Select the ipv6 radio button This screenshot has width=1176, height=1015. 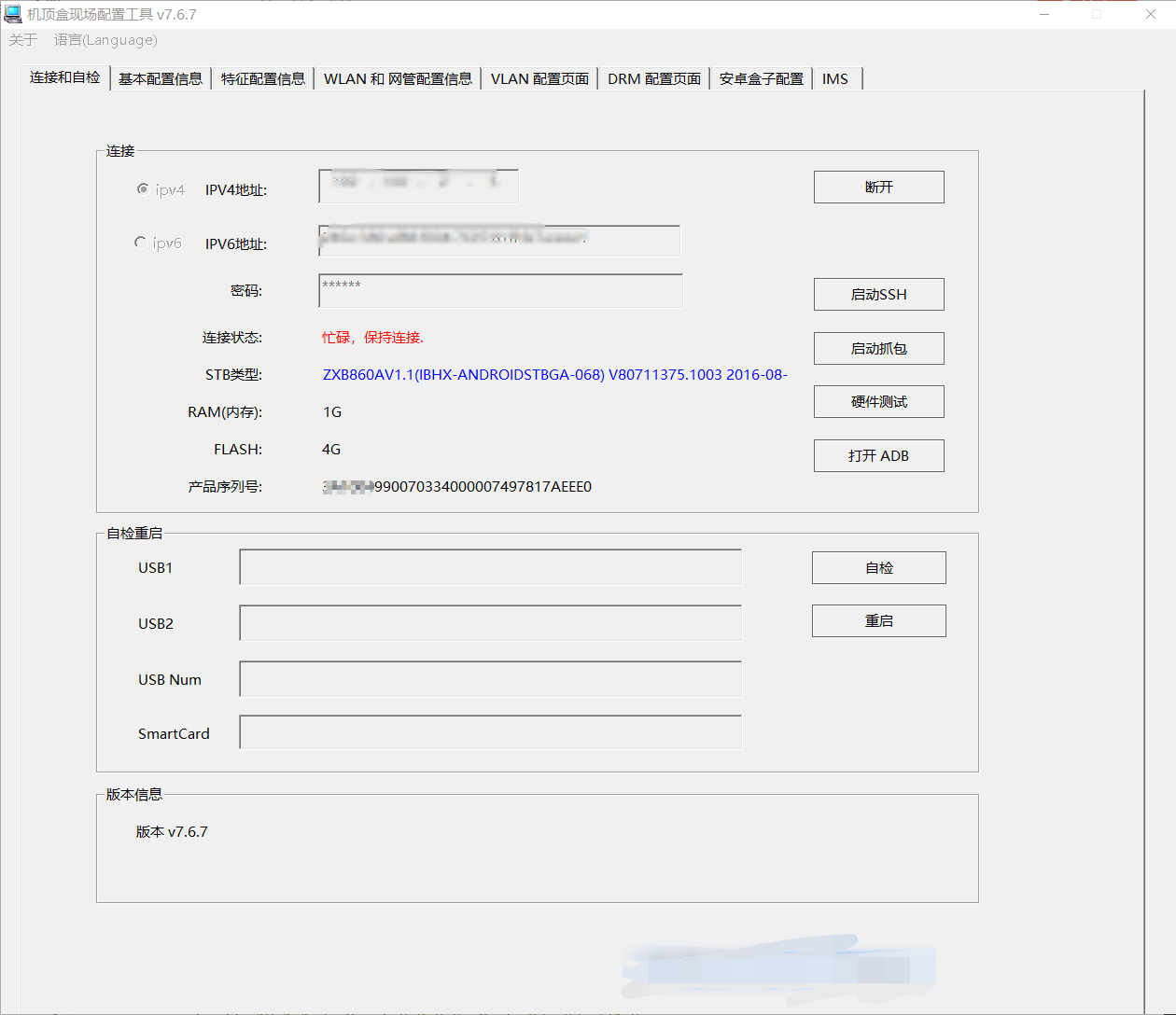142,242
